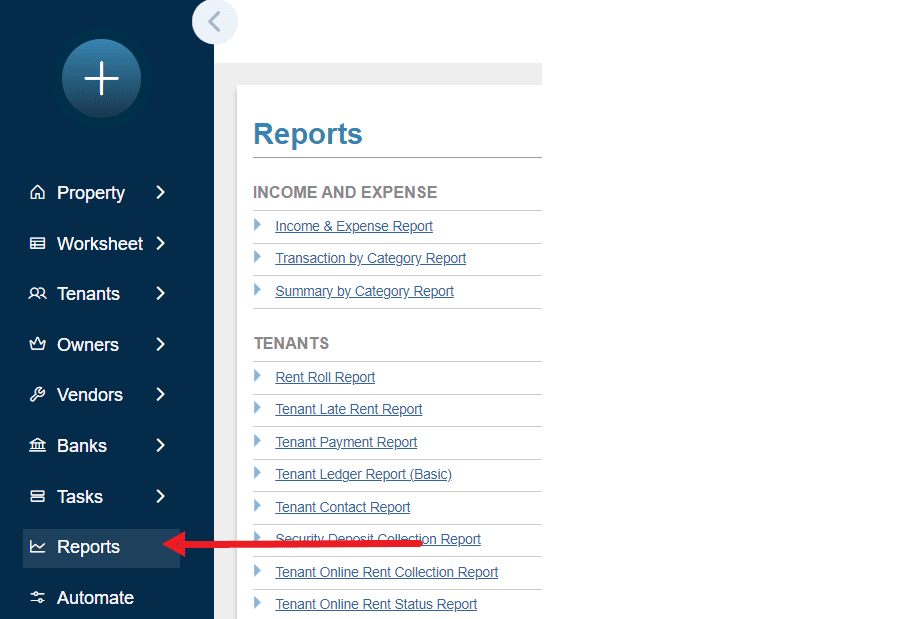Expand the Banks submenu chevron

click(161, 446)
